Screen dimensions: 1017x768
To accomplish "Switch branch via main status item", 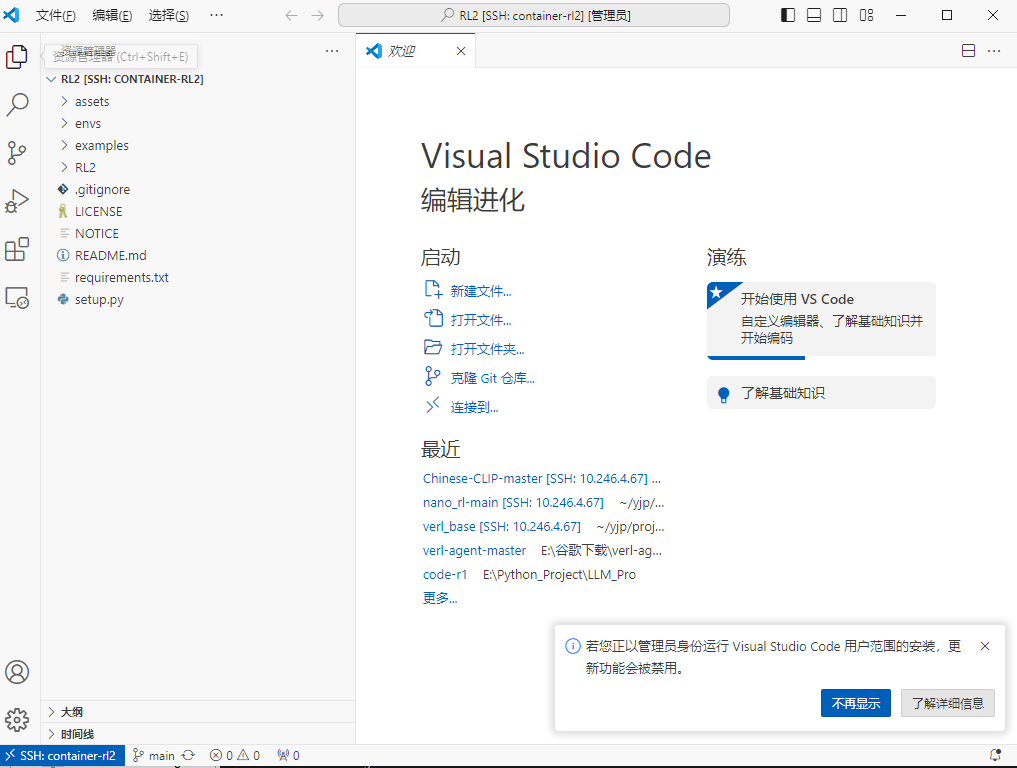I will [x=154, y=756].
